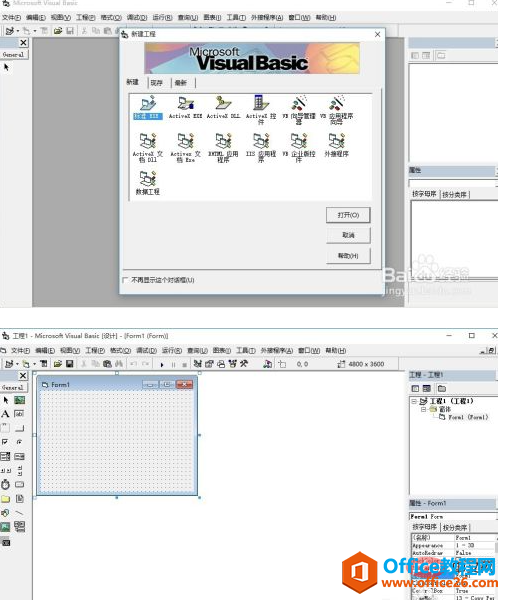Open the Form1 object dropdown in properties

click(453, 517)
